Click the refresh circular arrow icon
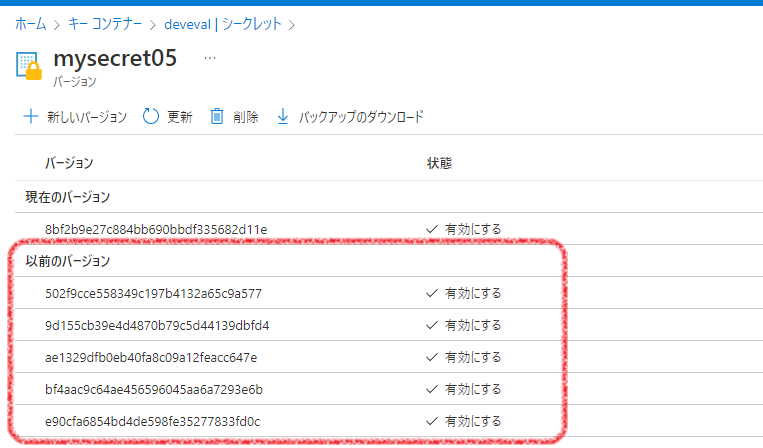Screen dimensions: 763x448 pos(151,117)
